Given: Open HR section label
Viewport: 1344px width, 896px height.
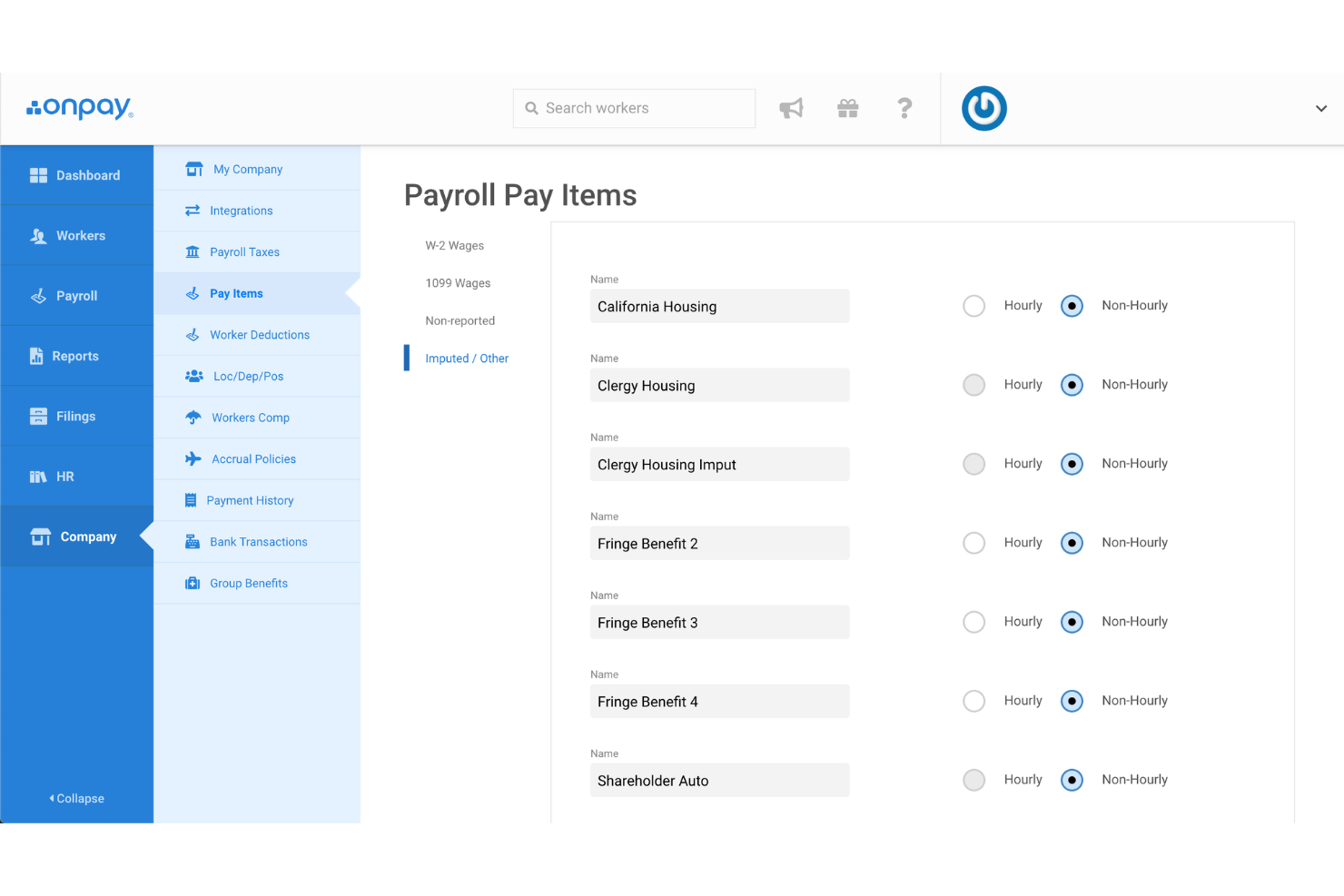Looking at the screenshot, I should [x=65, y=477].
